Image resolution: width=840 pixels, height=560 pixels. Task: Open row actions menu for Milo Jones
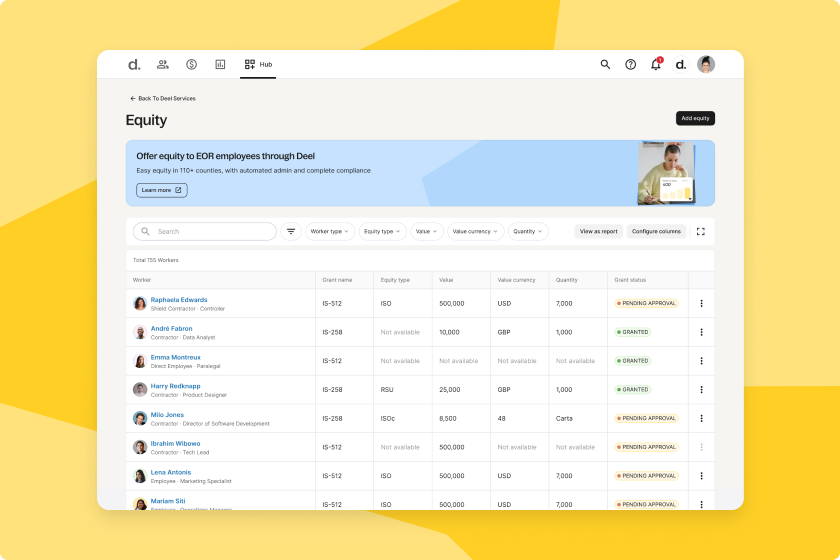pyautogui.click(x=701, y=419)
